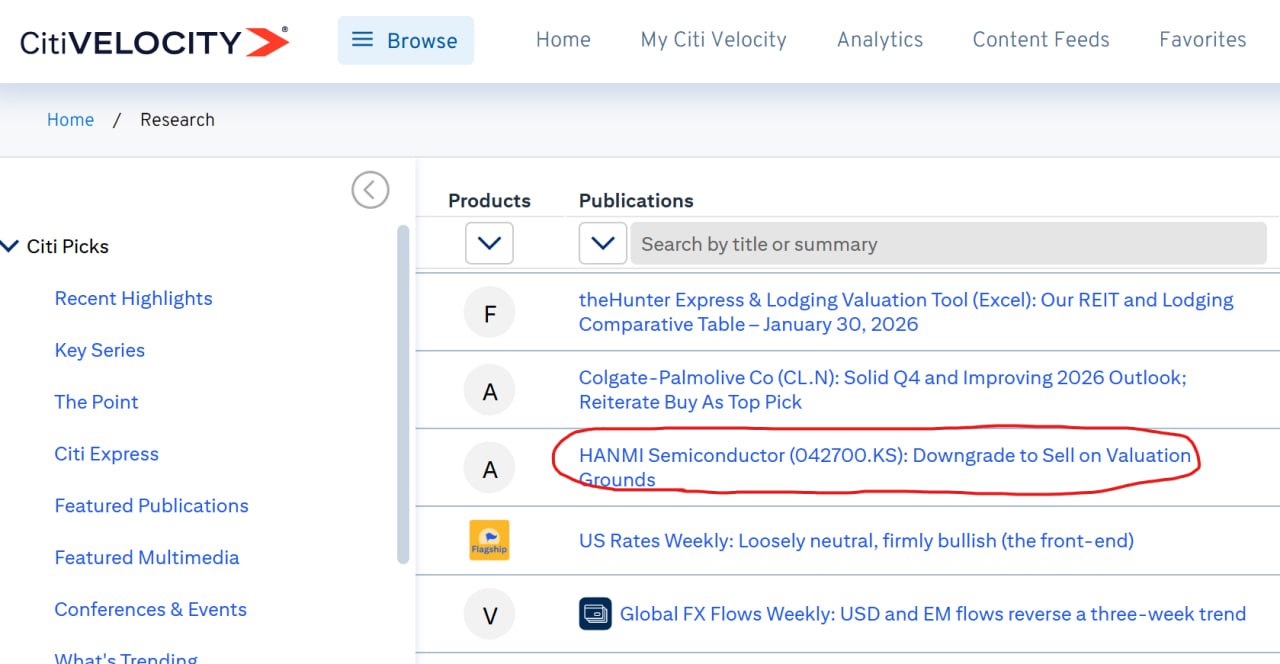This screenshot has height=664, width=1280.
Task: Click the F product badge for theHunter row
Action: (x=490, y=313)
